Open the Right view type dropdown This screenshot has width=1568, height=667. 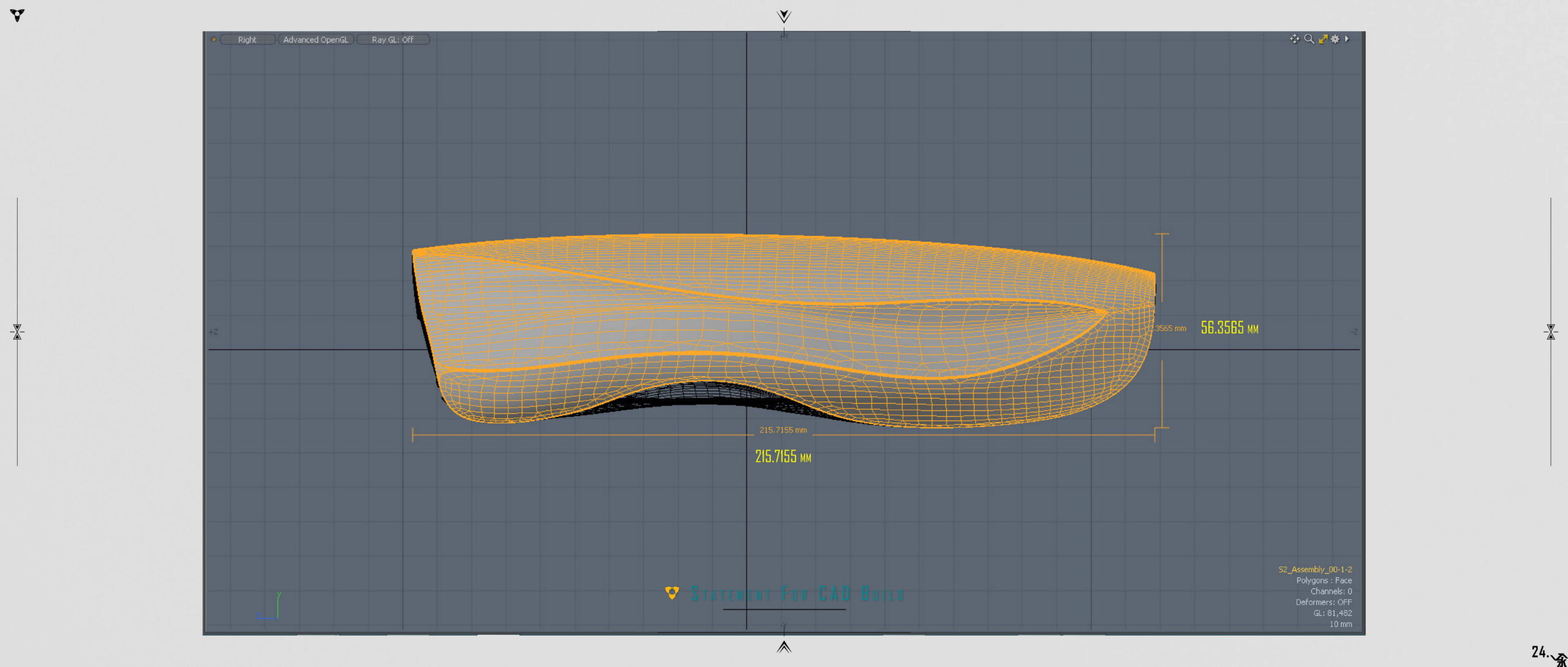[x=247, y=39]
